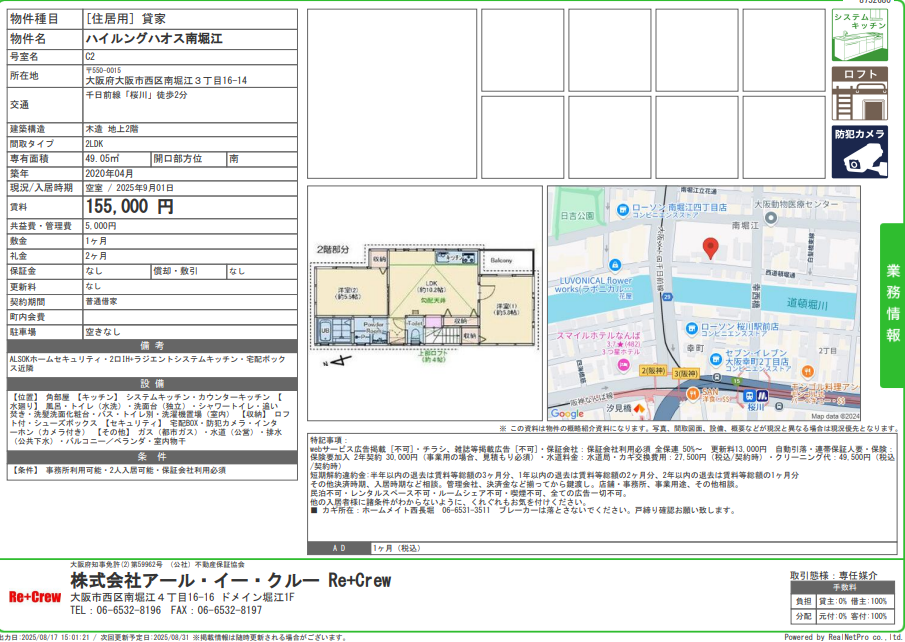905x642 pixels.
Task: Click the システムキッチン feature icon
Action: [x=859, y=36]
